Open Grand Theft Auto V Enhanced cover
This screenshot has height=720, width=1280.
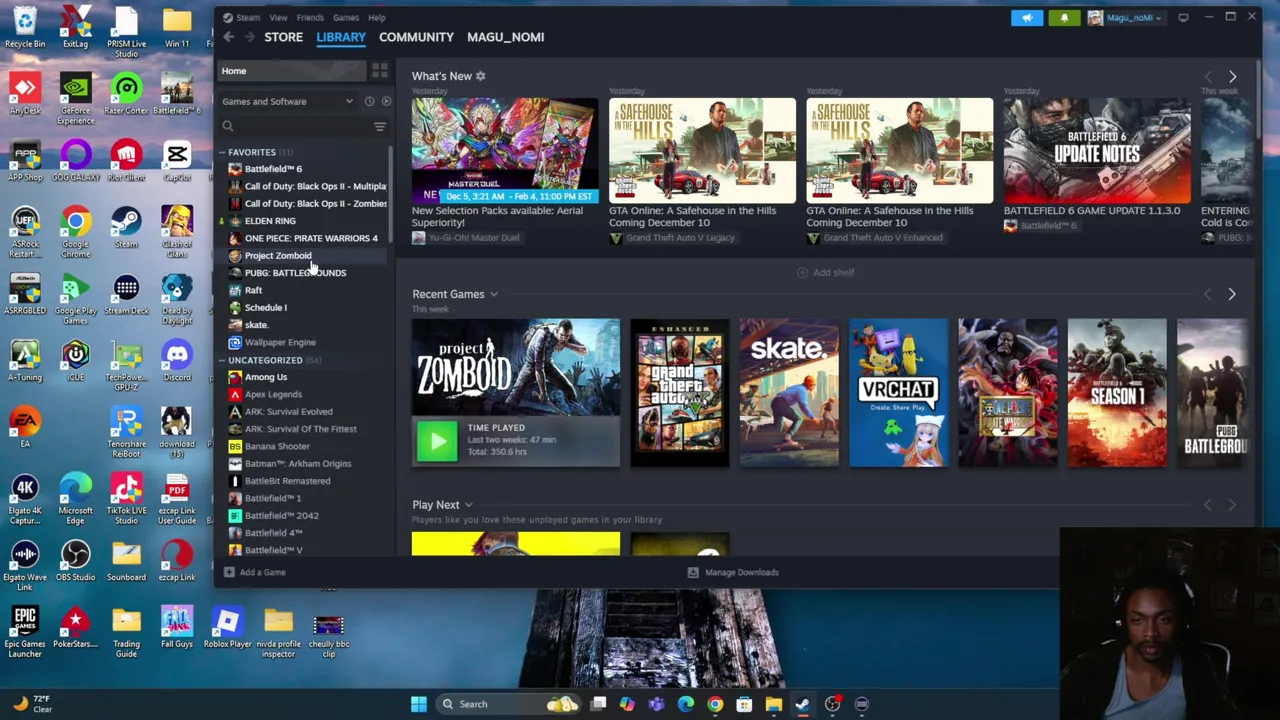(680, 393)
